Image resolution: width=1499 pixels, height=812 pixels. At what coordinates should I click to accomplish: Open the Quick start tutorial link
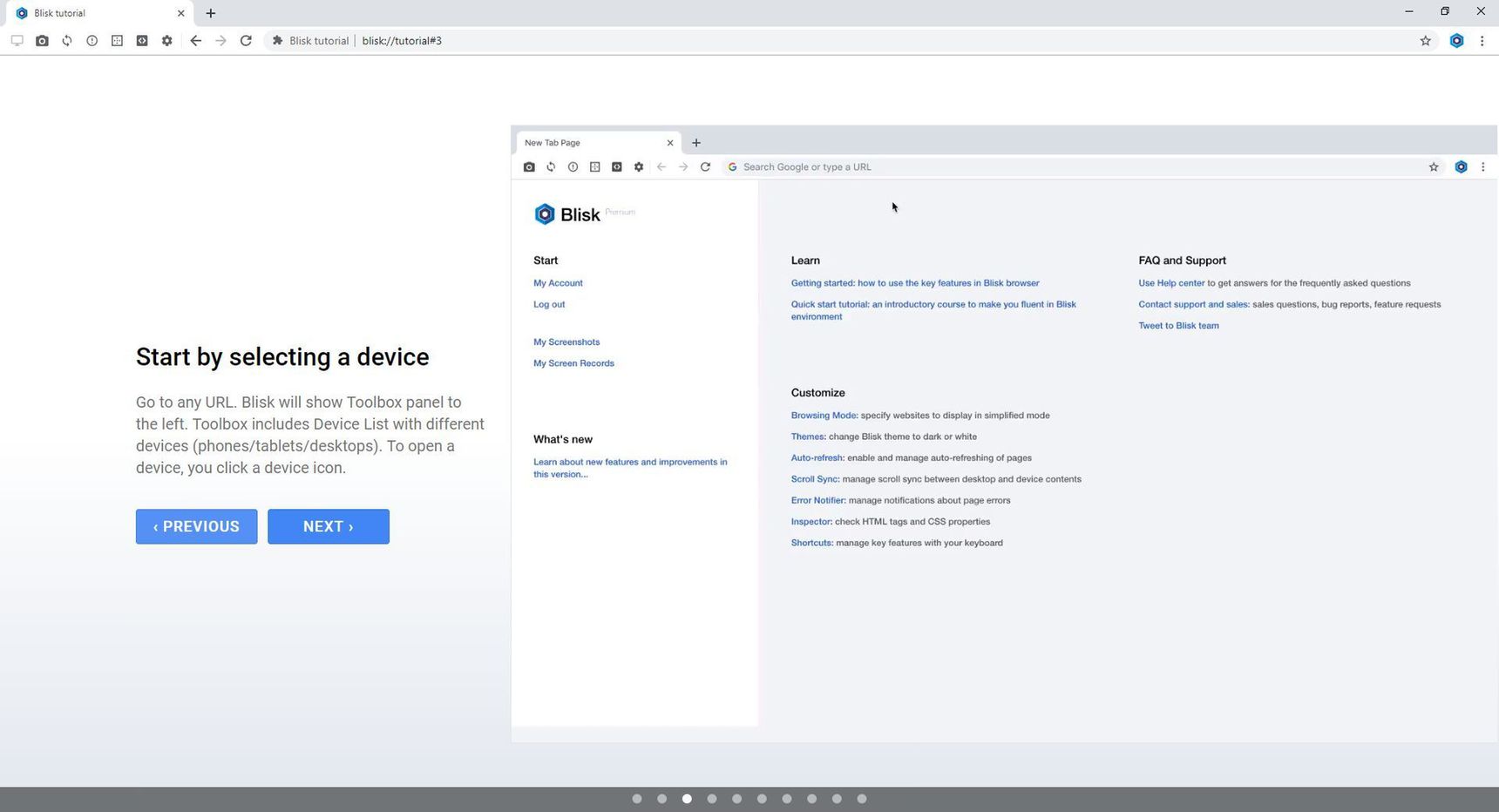[x=933, y=311]
